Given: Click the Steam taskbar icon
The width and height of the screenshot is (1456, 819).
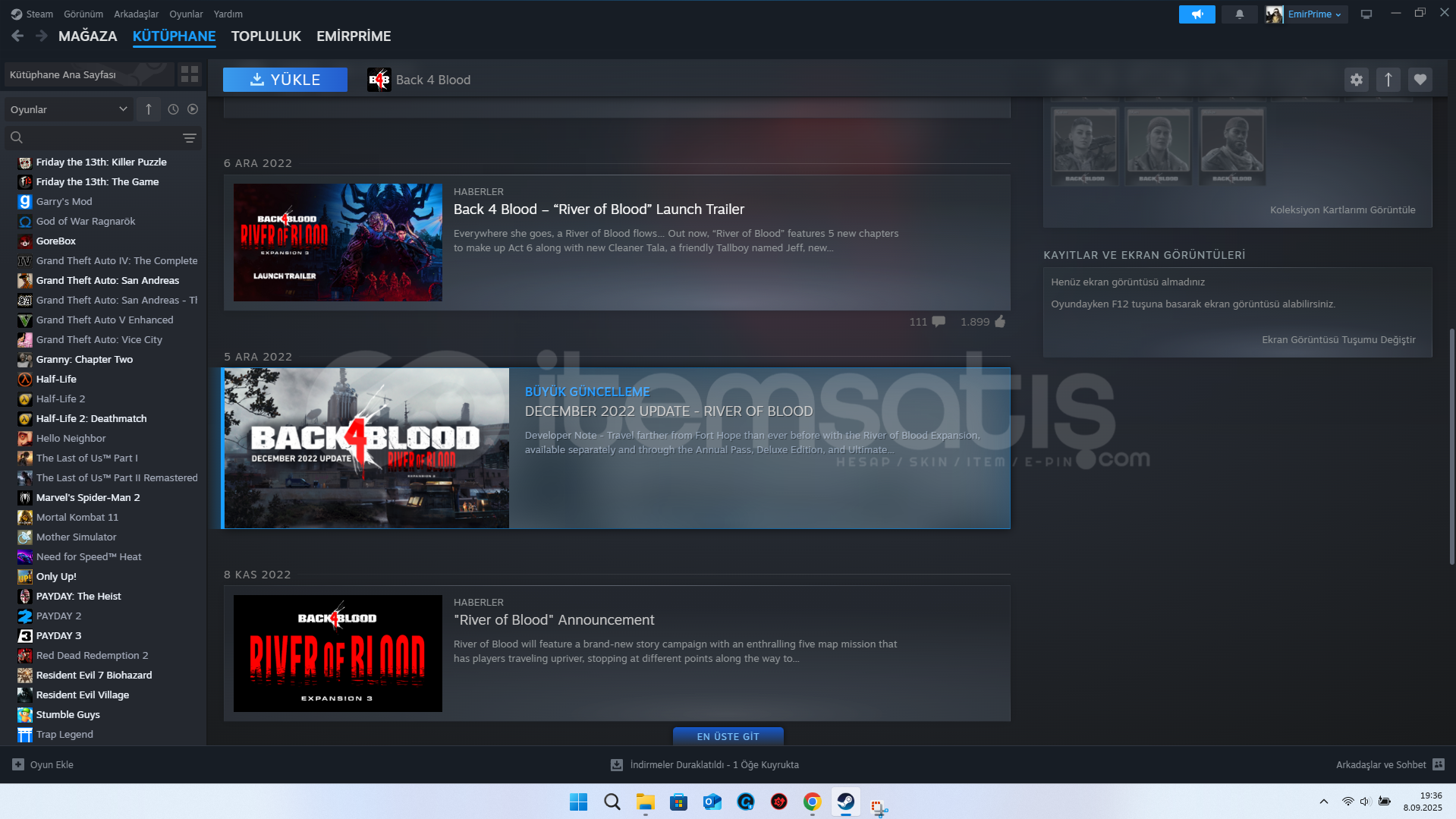Looking at the screenshot, I should (845, 802).
